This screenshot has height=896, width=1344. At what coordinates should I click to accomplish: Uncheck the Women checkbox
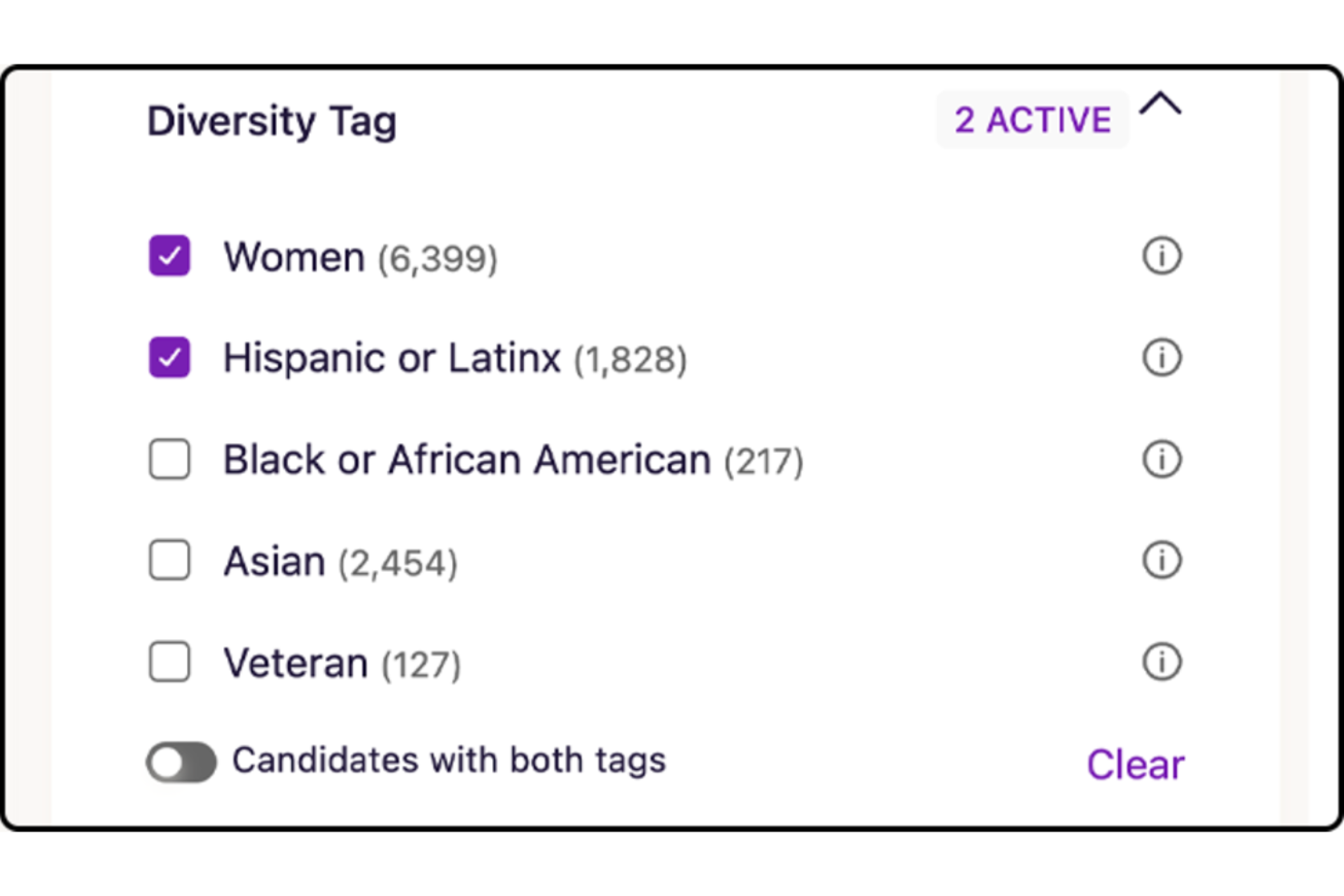point(170,256)
